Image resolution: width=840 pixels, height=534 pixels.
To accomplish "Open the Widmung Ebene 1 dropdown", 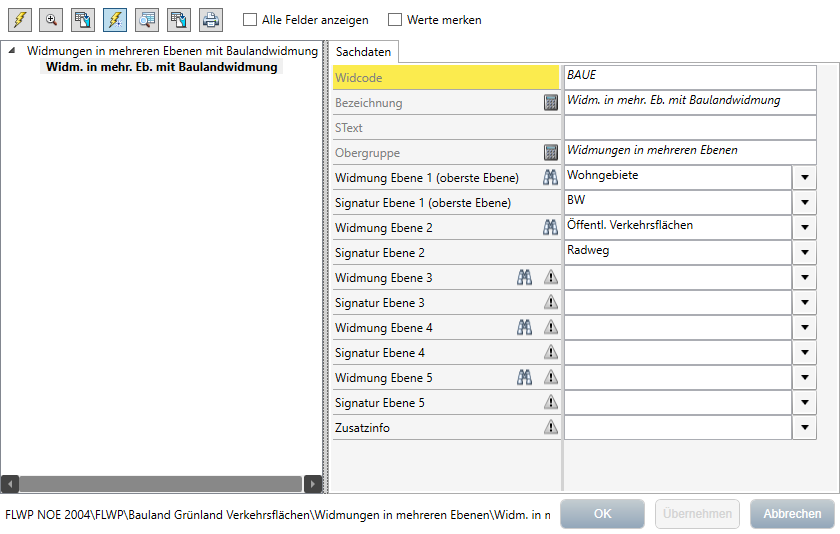I will 805,178.
